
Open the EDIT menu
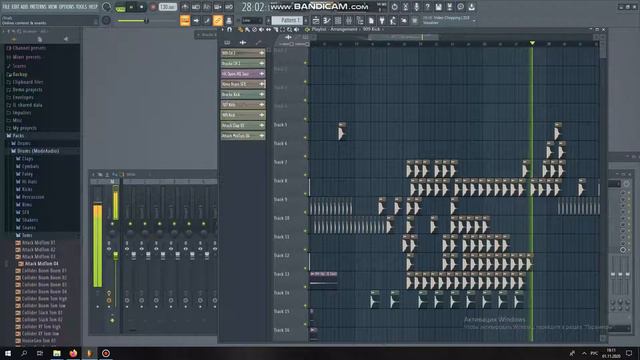15,7
